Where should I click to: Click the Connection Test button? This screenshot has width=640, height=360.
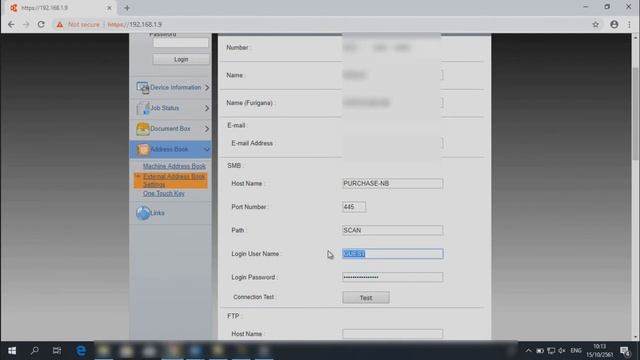point(366,298)
